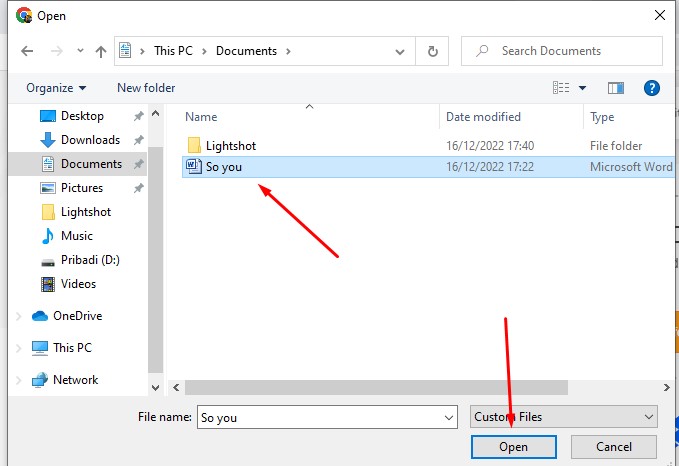Sort files by Type column
679x466 pixels.
602,117
